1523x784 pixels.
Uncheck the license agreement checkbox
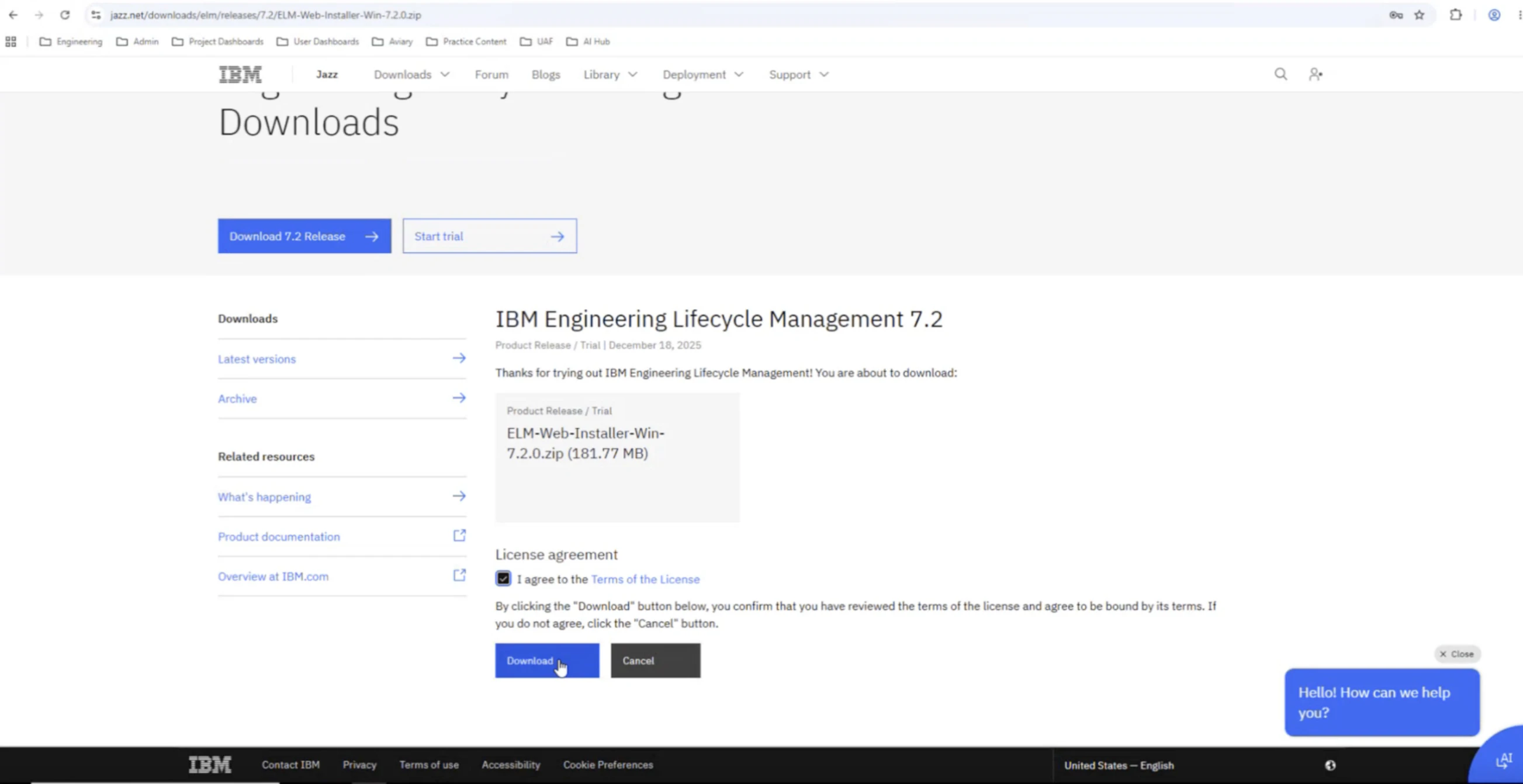click(503, 578)
